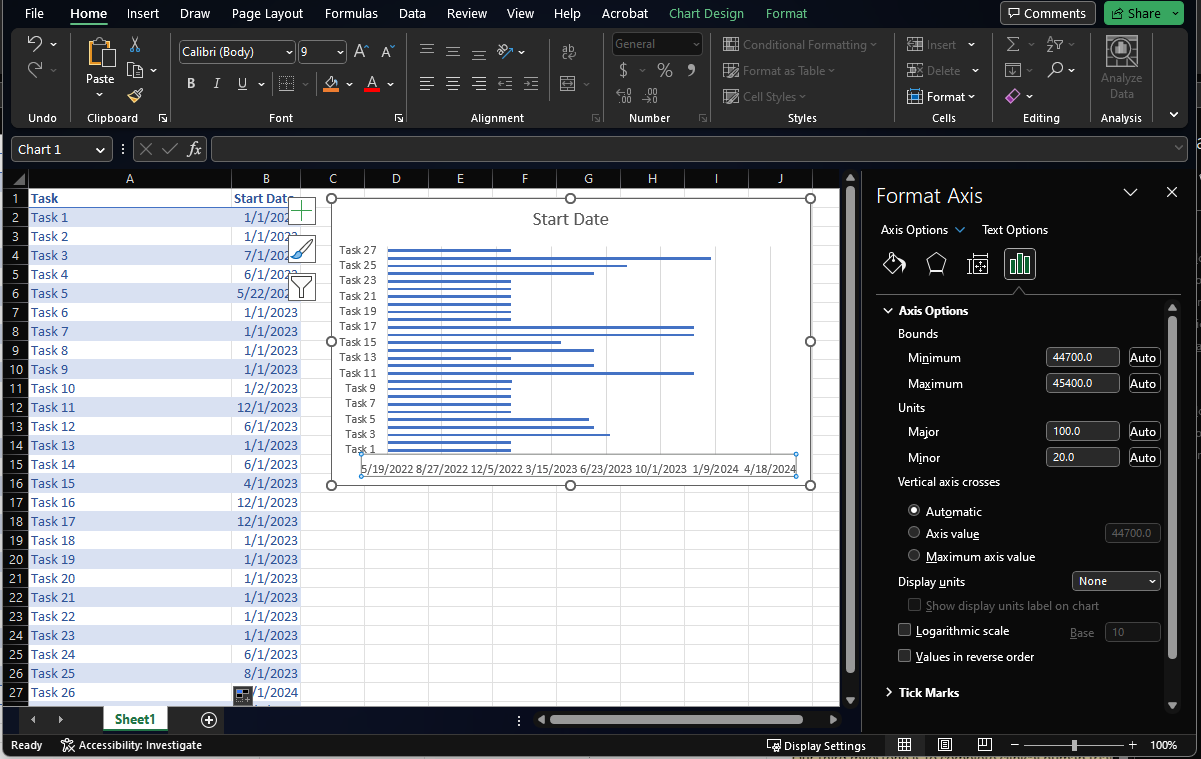Check Values in reverse order

pyautogui.click(x=905, y=656)
